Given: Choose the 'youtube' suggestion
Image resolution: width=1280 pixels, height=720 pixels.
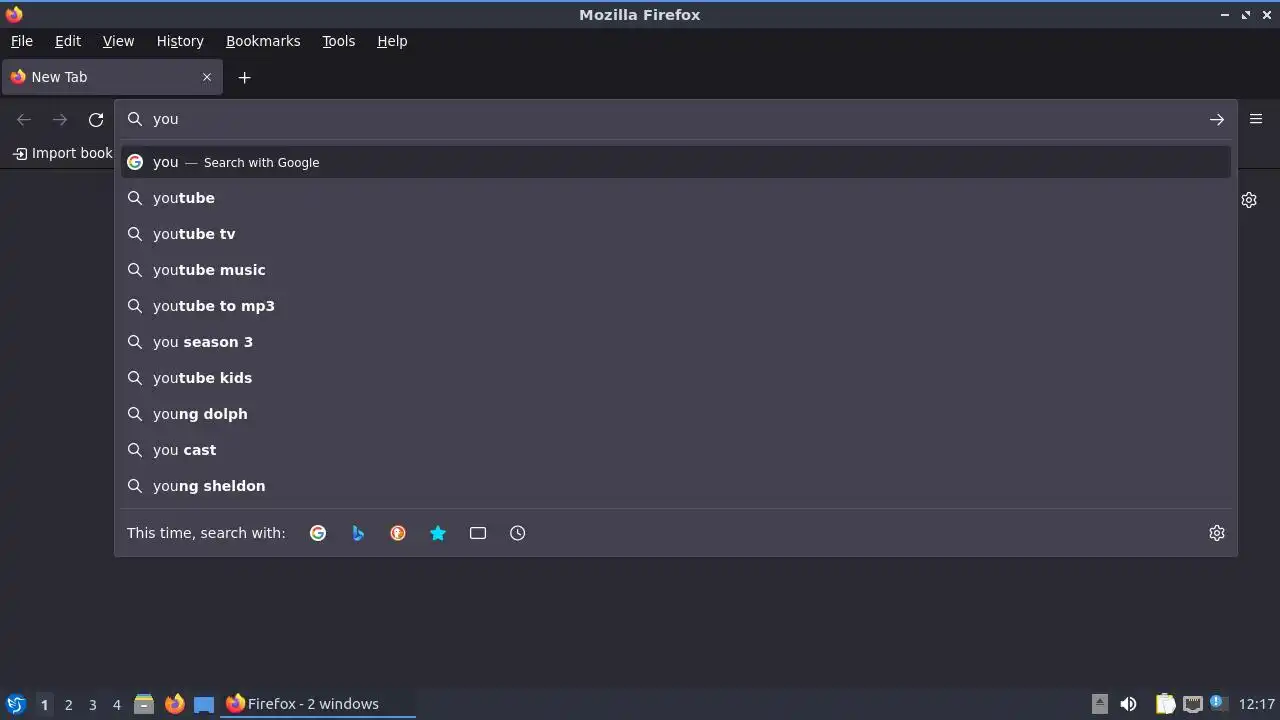Looking at the screenshot, I should point(676,198).
